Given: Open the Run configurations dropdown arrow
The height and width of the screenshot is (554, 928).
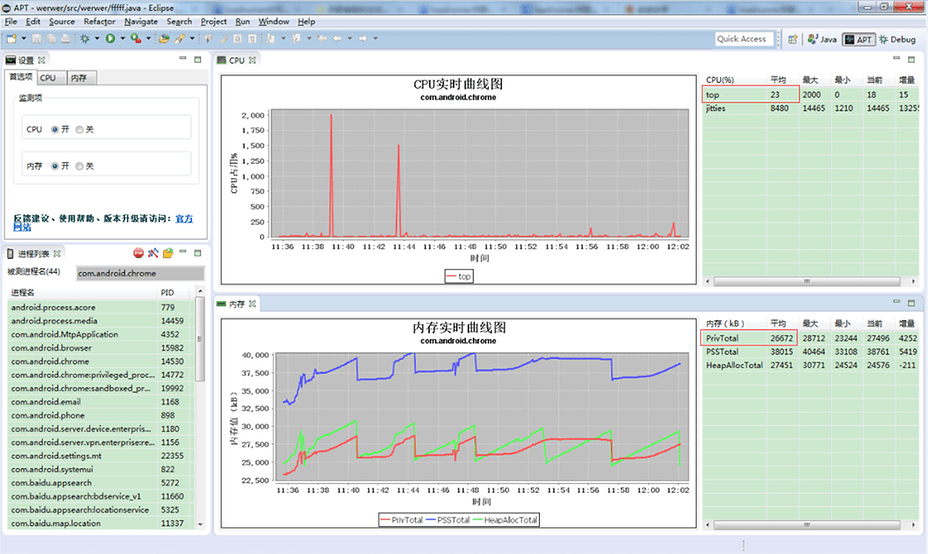Looking at the screenshot, I should click(x=123, y=38).
